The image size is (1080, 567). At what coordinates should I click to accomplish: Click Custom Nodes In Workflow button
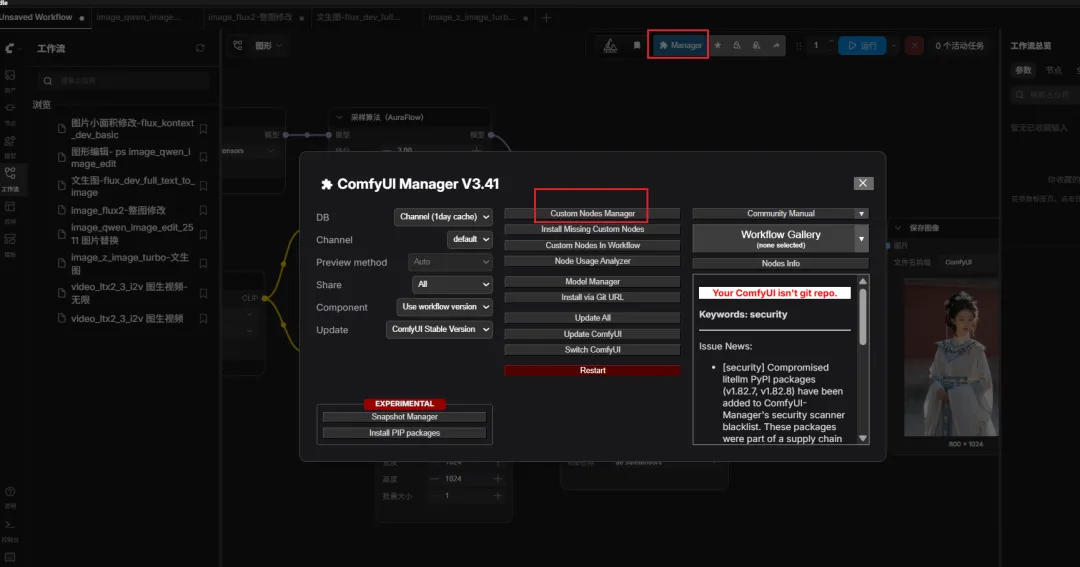[592, 245]
